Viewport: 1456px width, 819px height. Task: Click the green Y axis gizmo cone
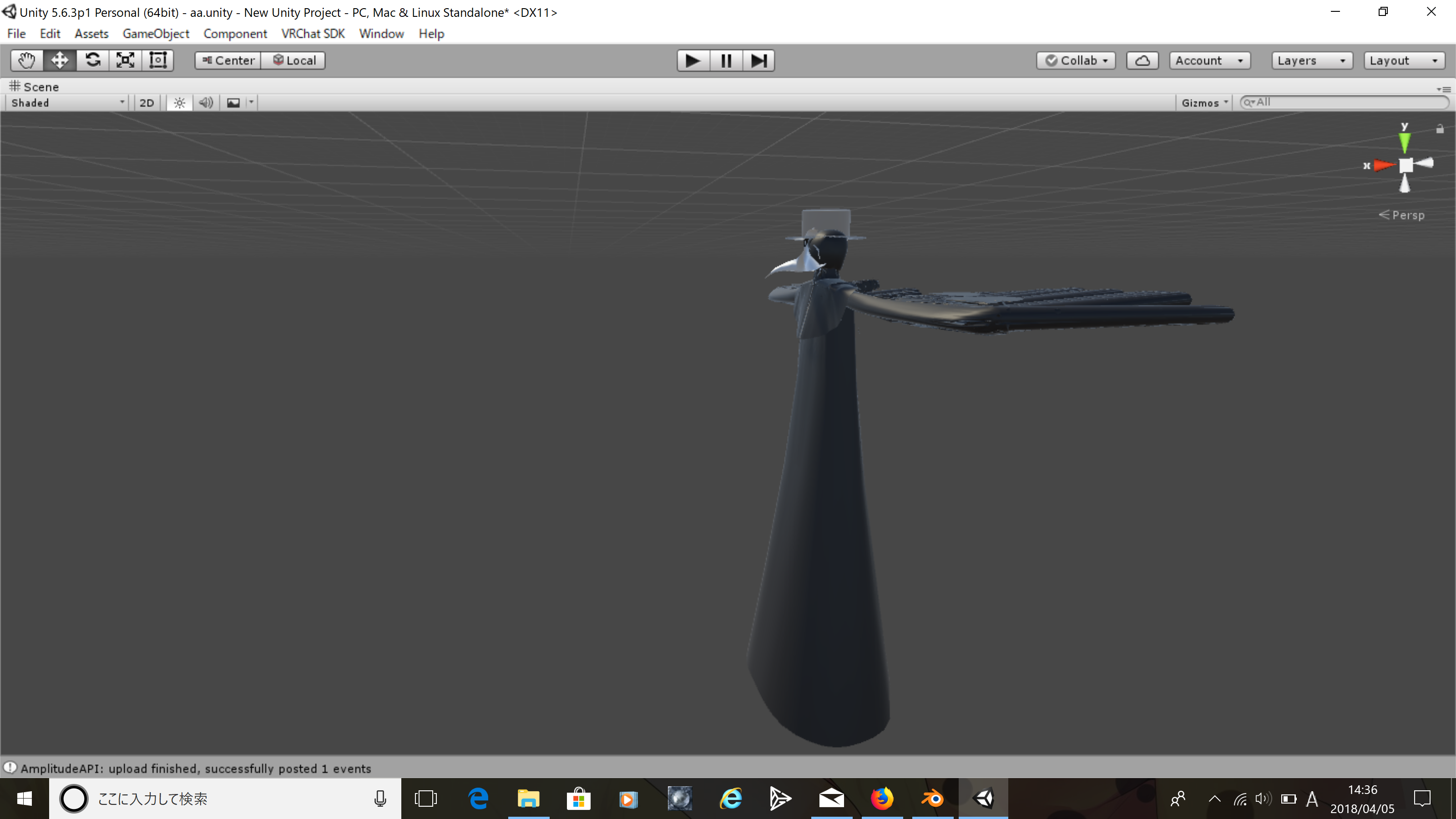pyautogui.click(x=1405, y=142)
